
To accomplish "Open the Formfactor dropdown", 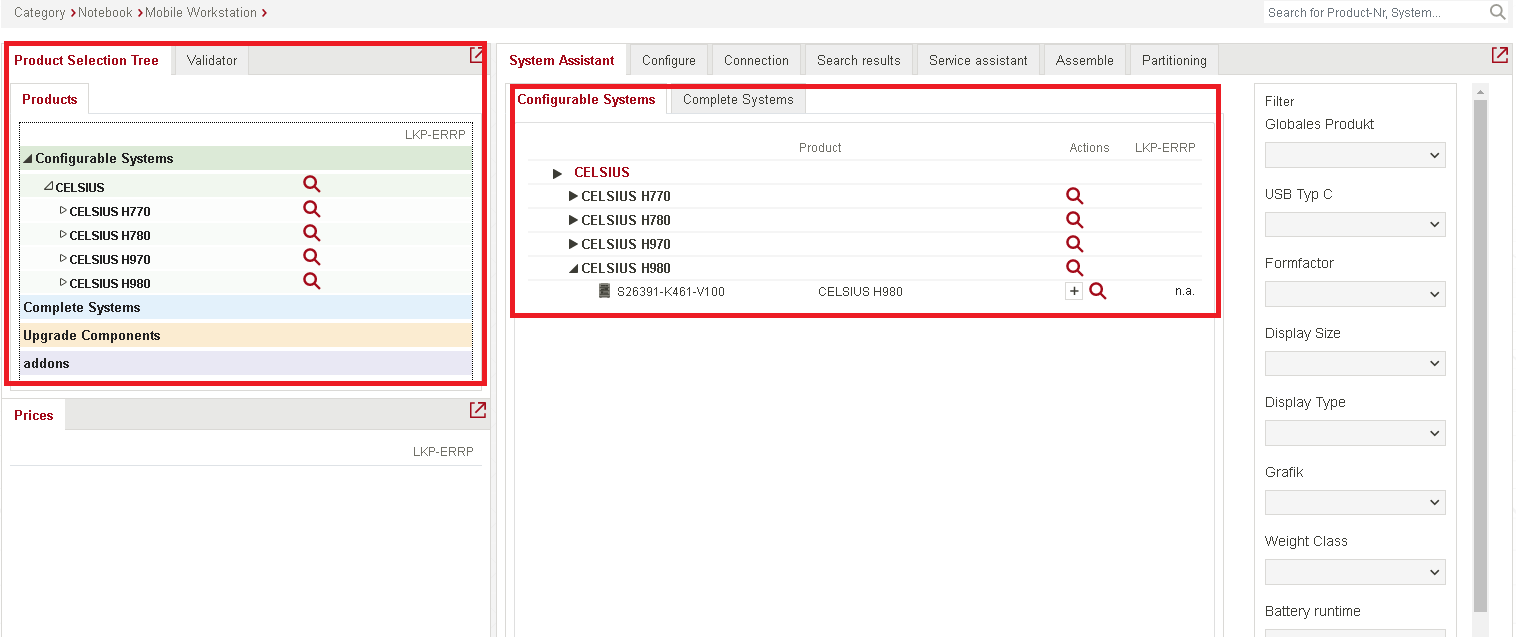I will click(1355, 294).
